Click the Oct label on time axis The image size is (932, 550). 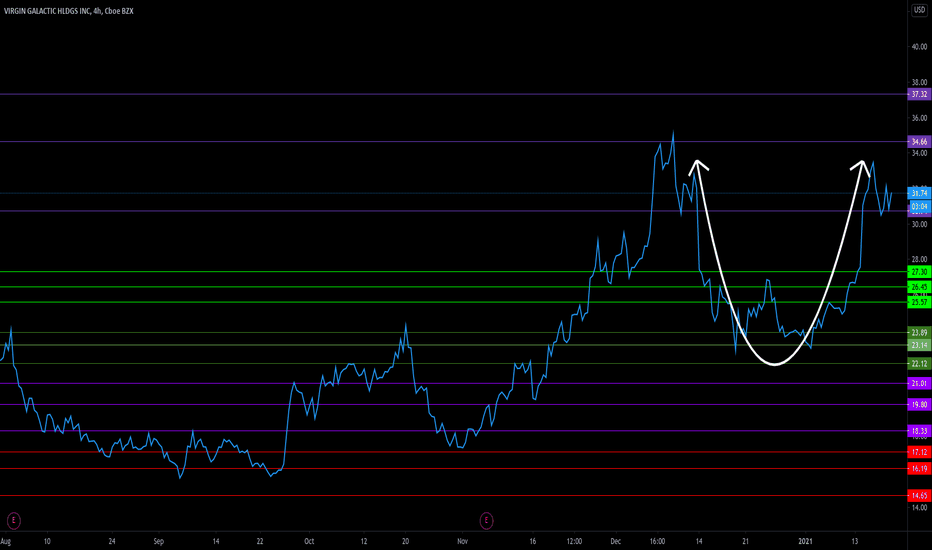click(308, 541)
